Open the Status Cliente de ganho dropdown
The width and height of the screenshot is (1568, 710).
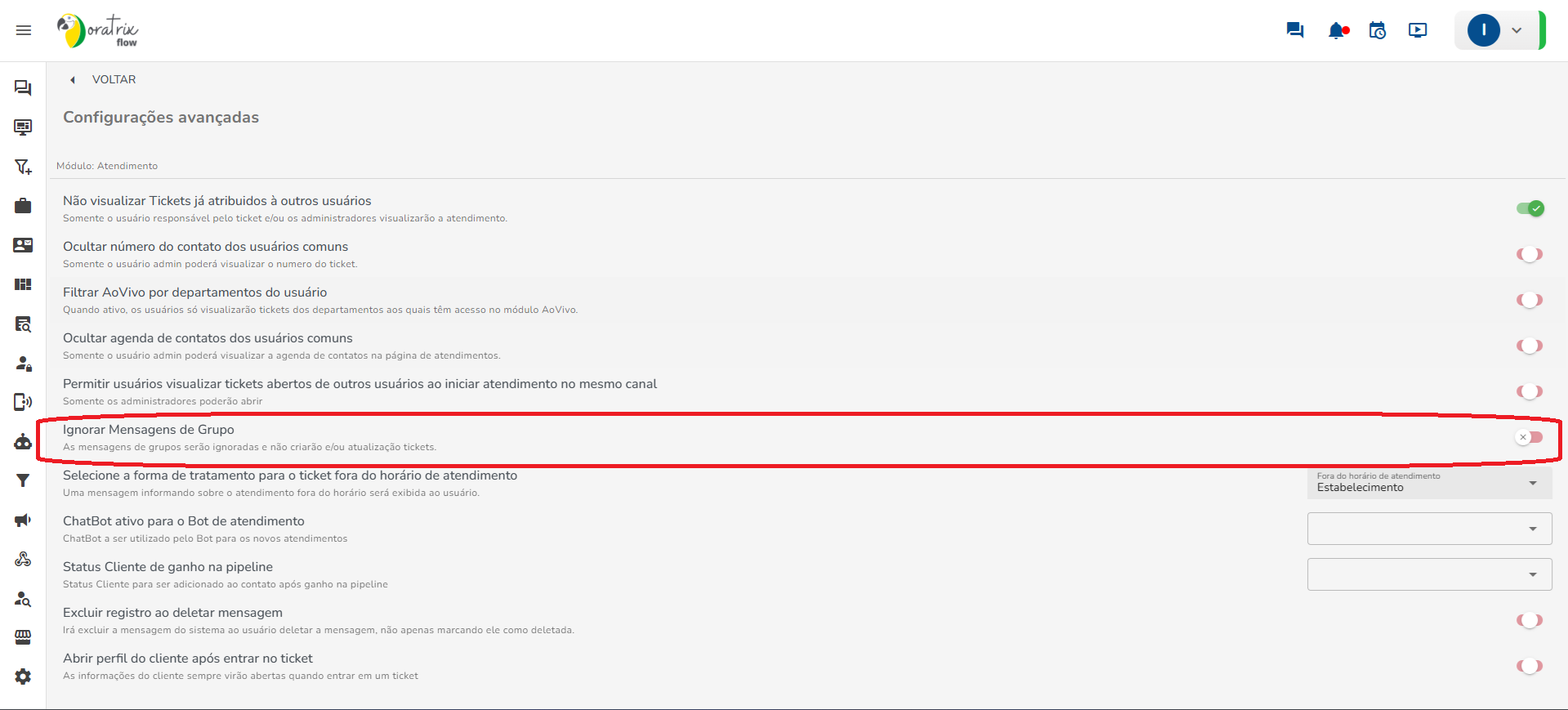pyautogui.click(x=1429, y=574)
